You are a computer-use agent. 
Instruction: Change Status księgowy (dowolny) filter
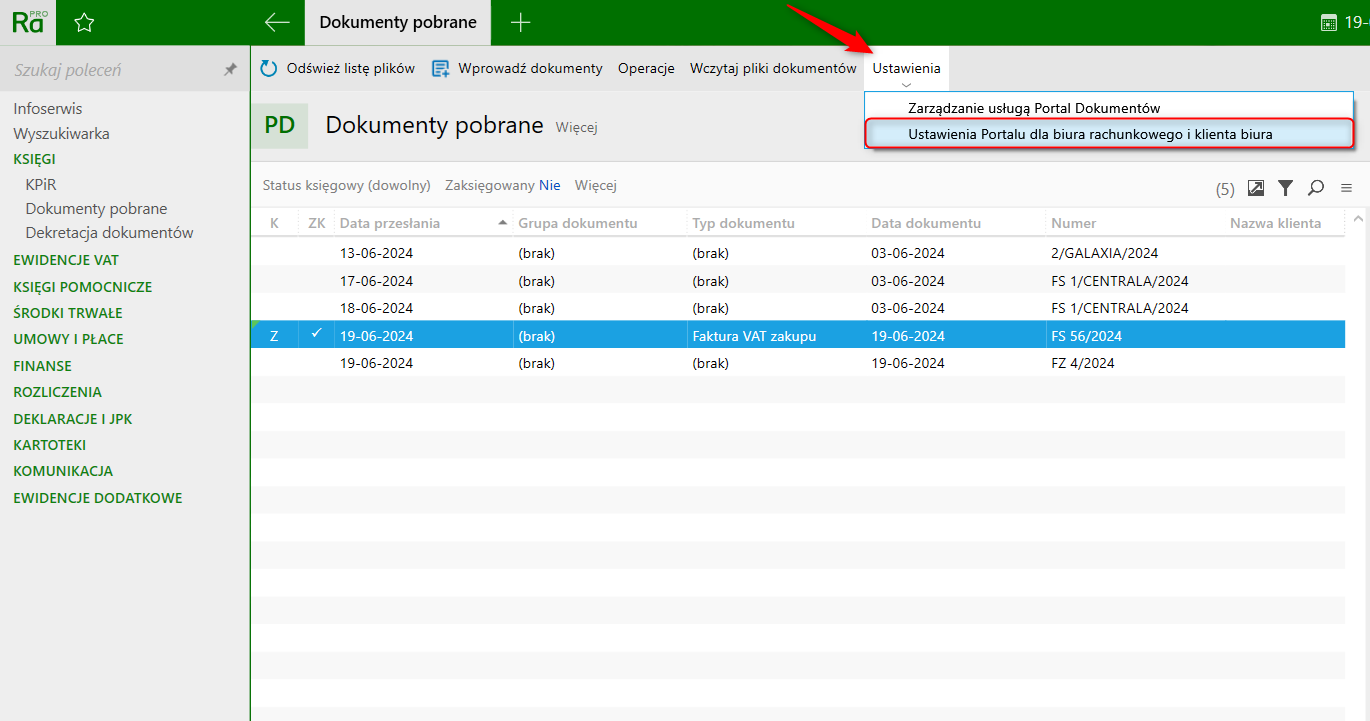pos(346,185)
